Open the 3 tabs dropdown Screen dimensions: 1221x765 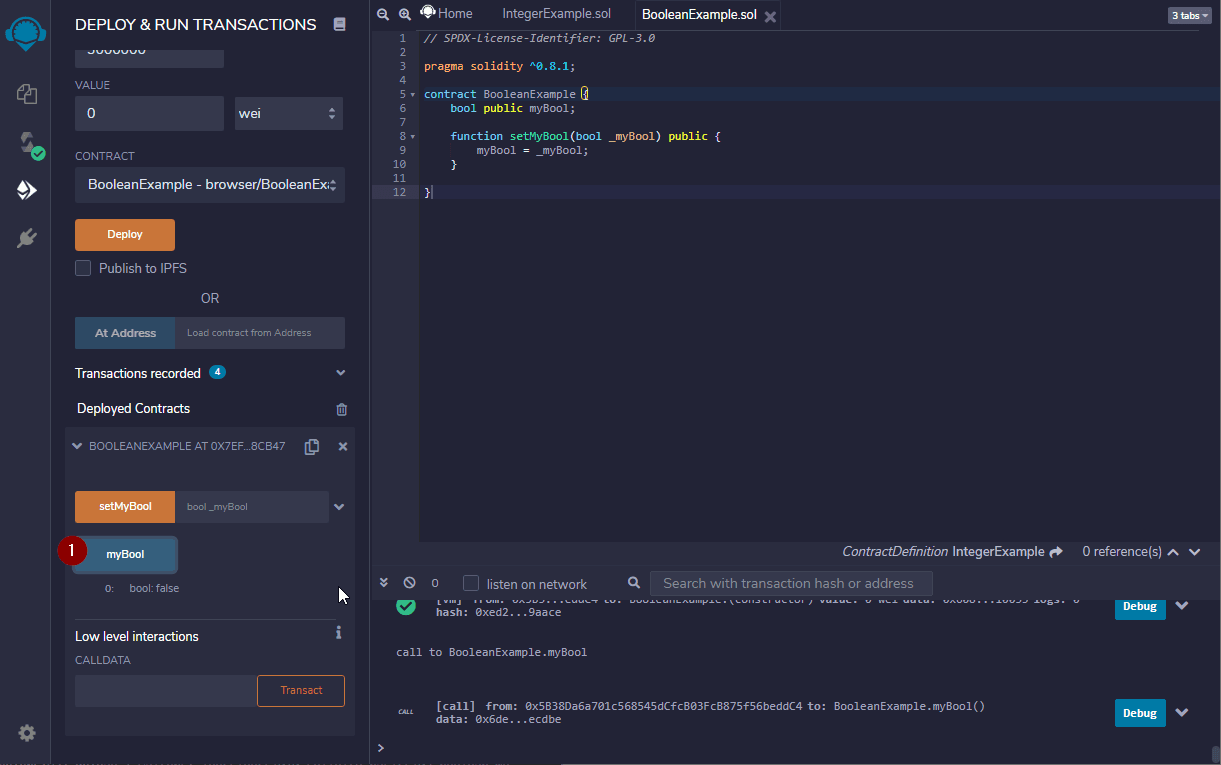1189,15
